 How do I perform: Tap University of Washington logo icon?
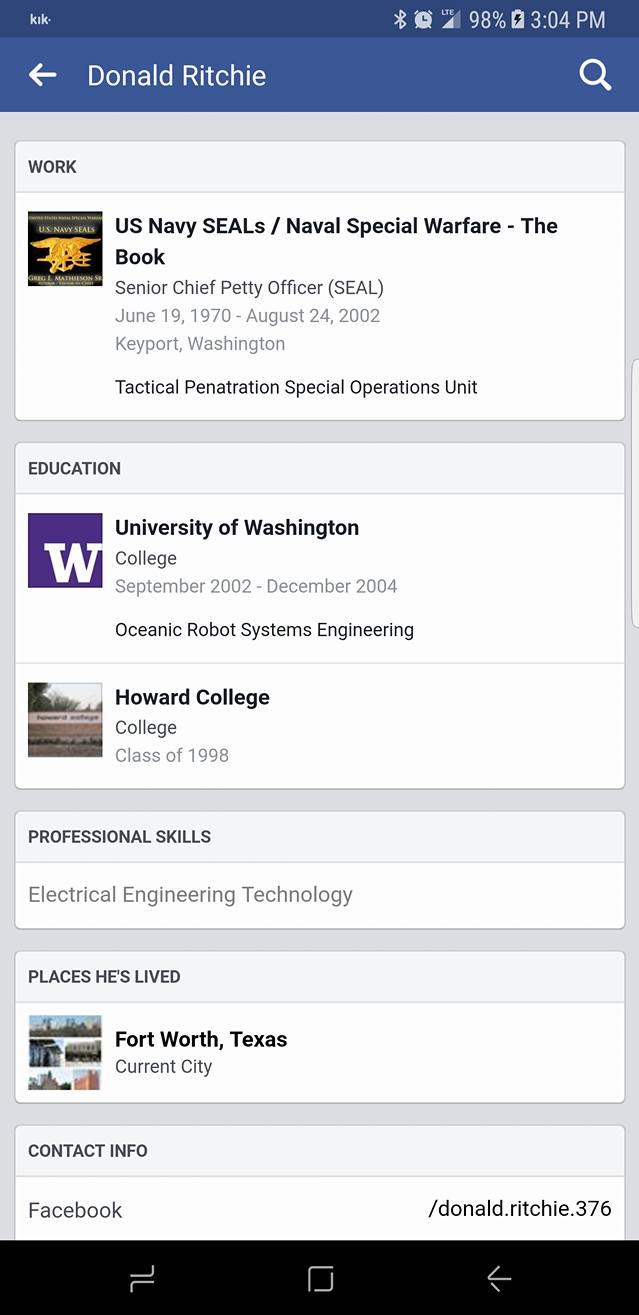pyautogui.click(x=65, y=550)
